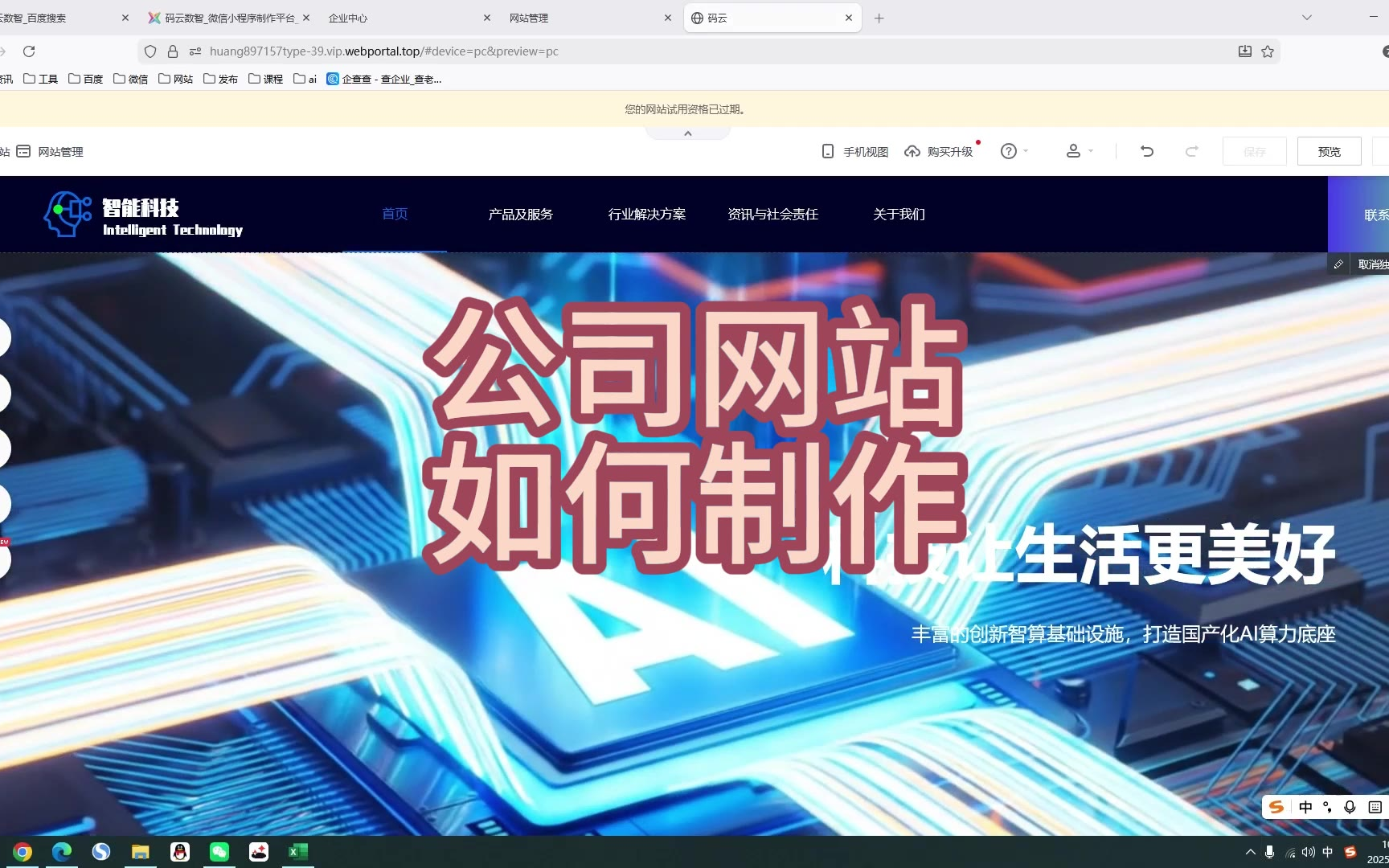Click the pencil edit icon on banner
This screenshot has width=1389, height=868.
pos(1338,264)
